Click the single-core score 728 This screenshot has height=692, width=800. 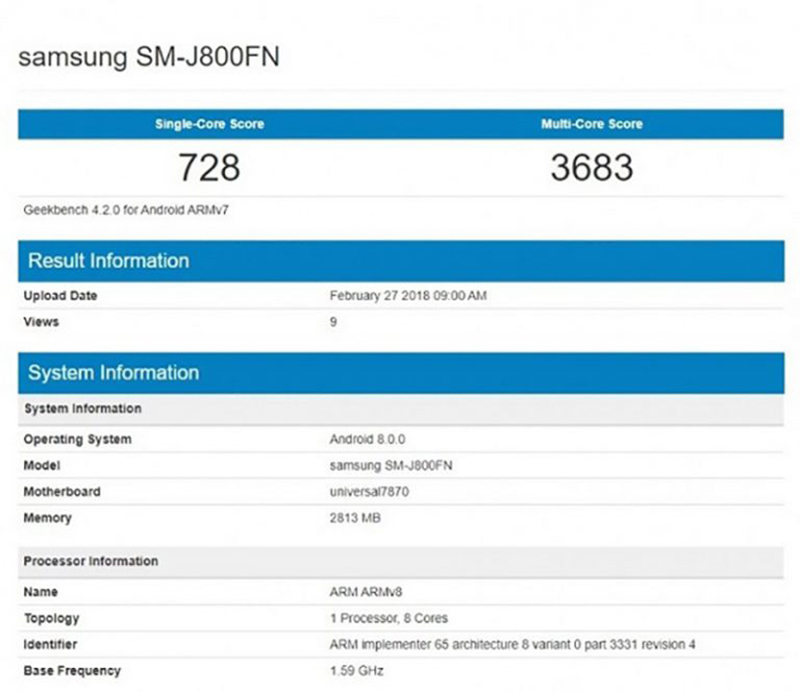click(x=210, y=168)
